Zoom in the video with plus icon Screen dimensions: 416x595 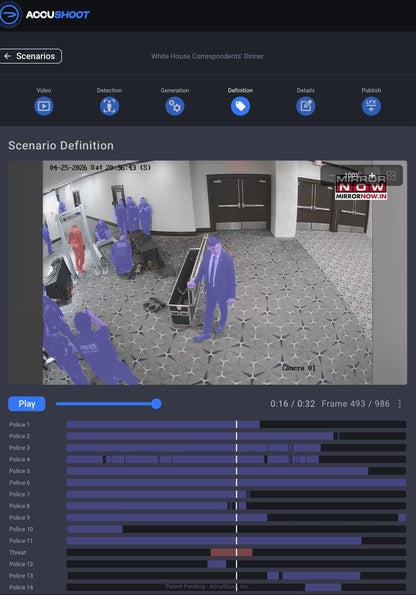(x=372, y=175)
